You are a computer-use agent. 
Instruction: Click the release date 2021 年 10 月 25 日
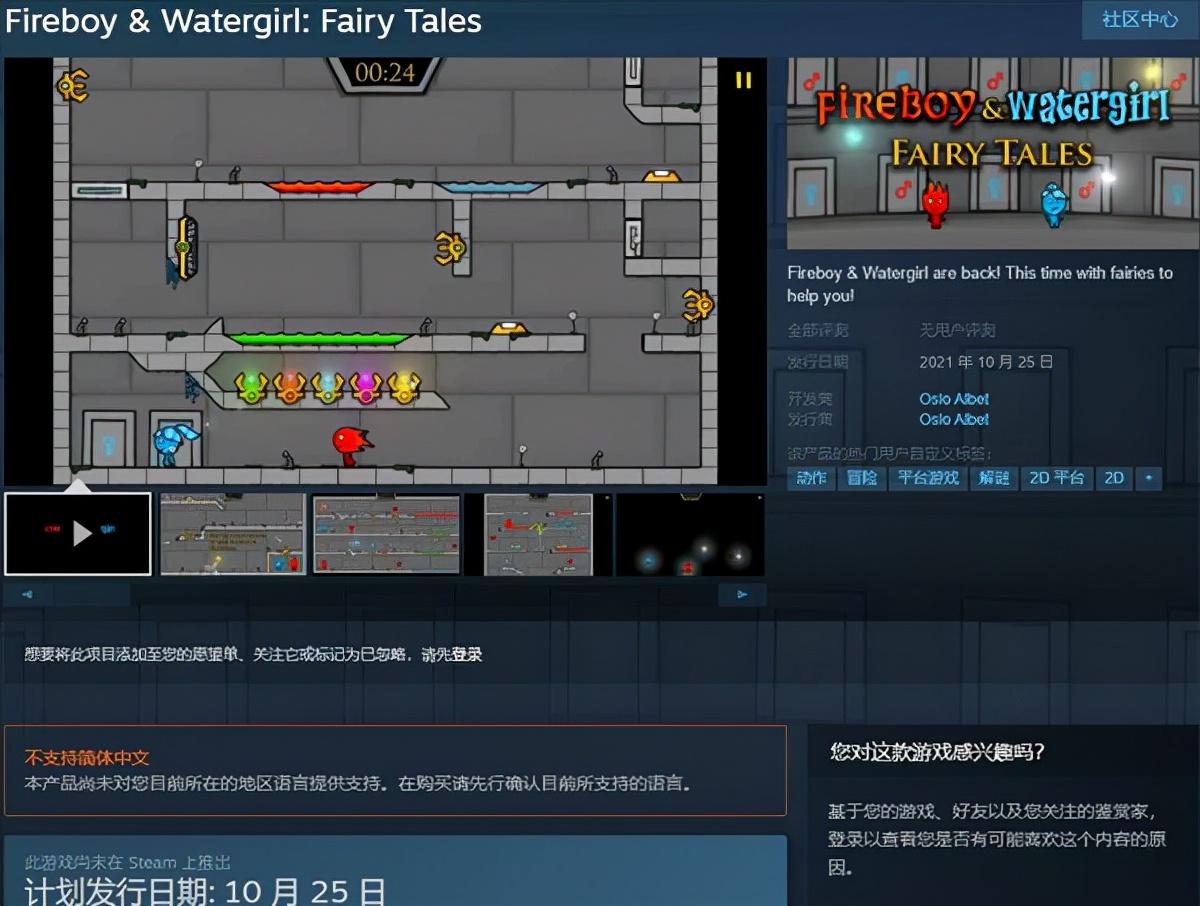[986, 362]
